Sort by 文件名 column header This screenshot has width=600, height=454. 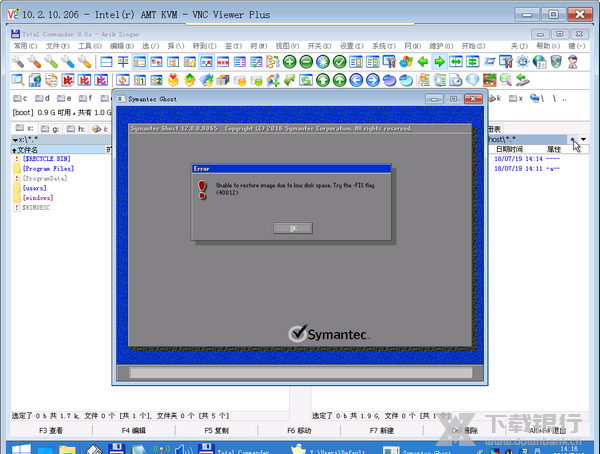pos(58,150)
